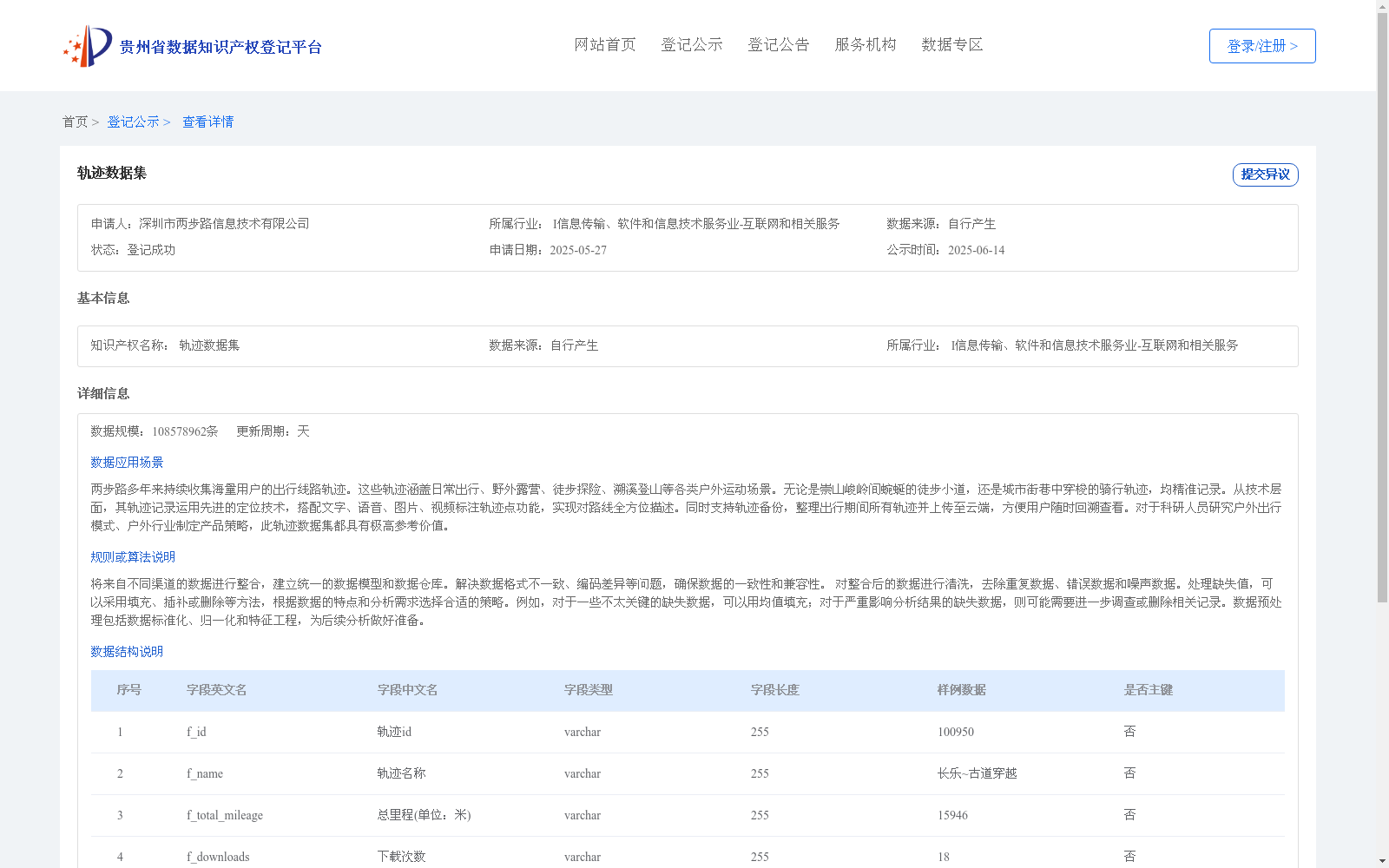Click the 序号 column header
1389x868 pixels.
(129, 690)
